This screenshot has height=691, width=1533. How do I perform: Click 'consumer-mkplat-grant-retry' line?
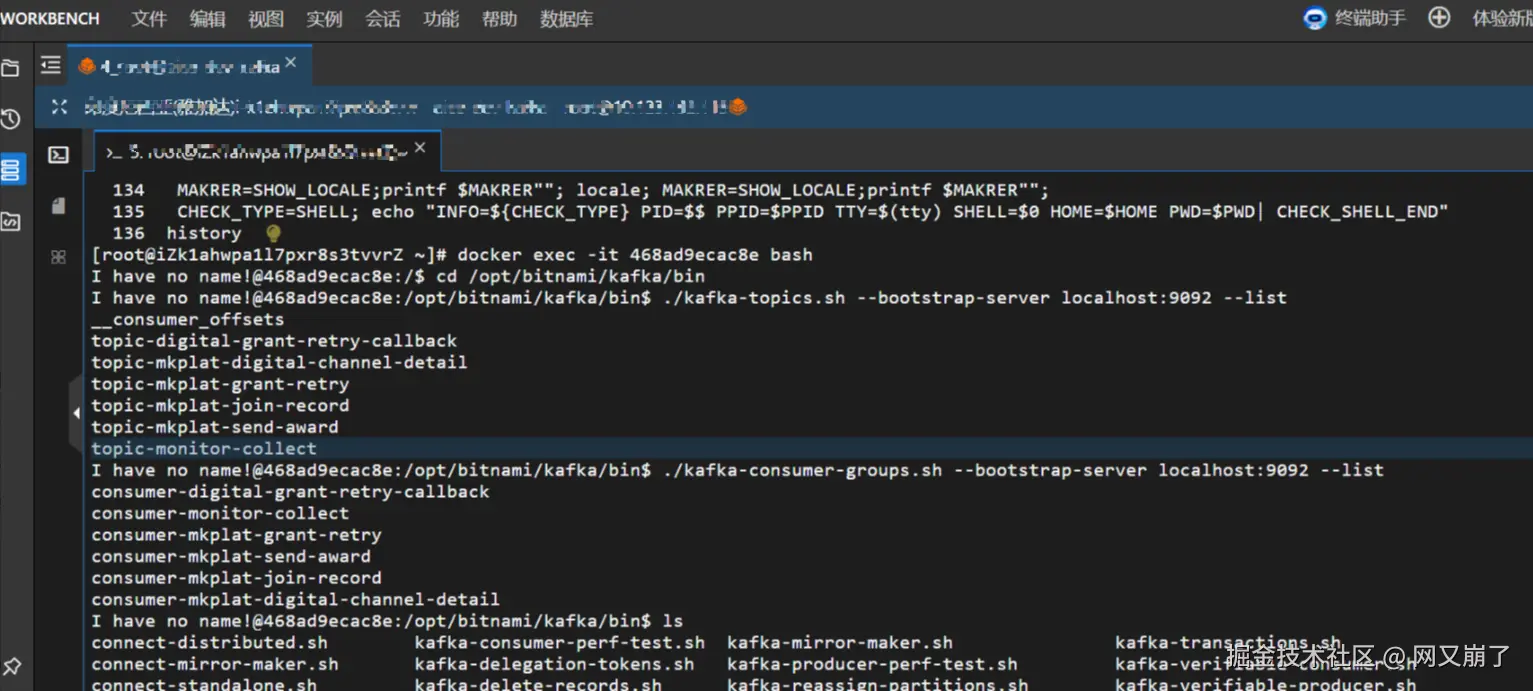[236, 535]
